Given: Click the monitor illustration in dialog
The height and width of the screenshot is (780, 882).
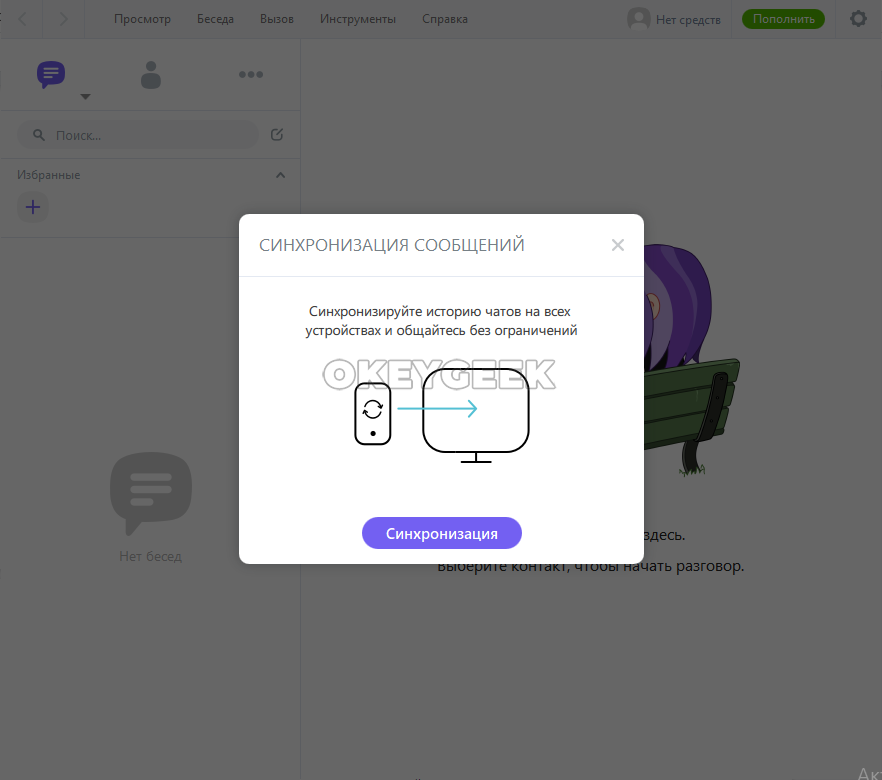Looking at the screenshot, I should [476, 416].
